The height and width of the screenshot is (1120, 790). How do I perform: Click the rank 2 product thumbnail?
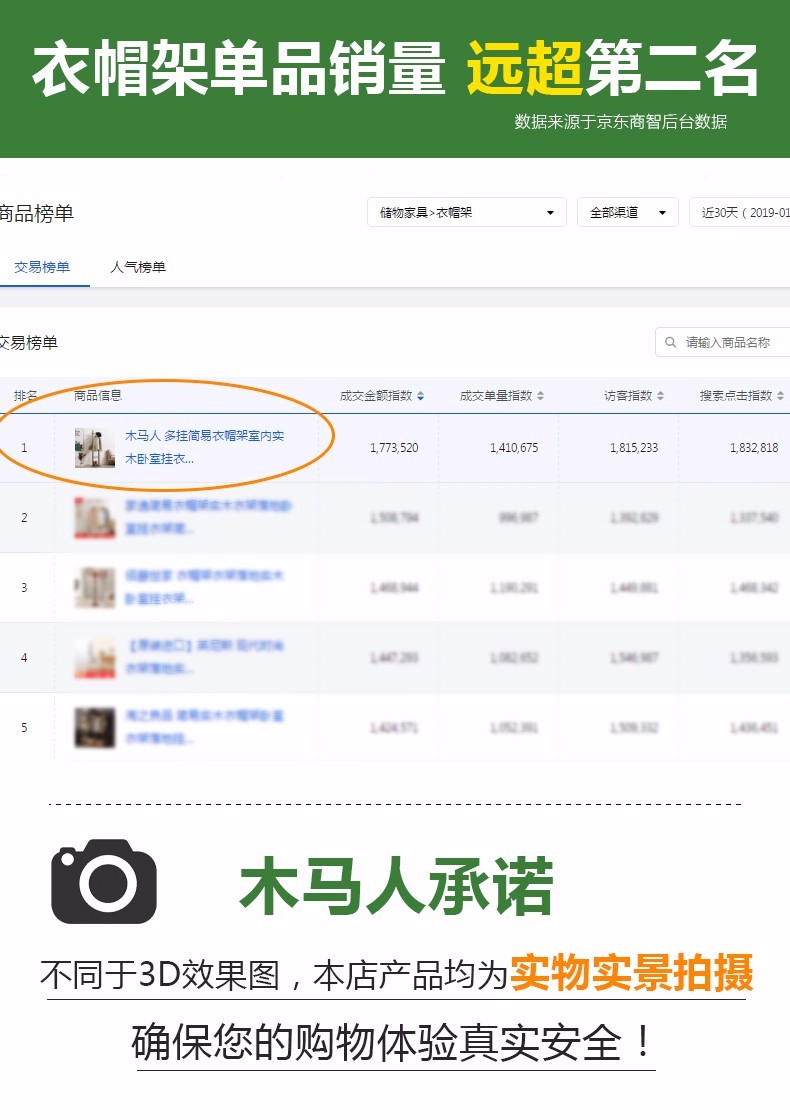[95, 518]
